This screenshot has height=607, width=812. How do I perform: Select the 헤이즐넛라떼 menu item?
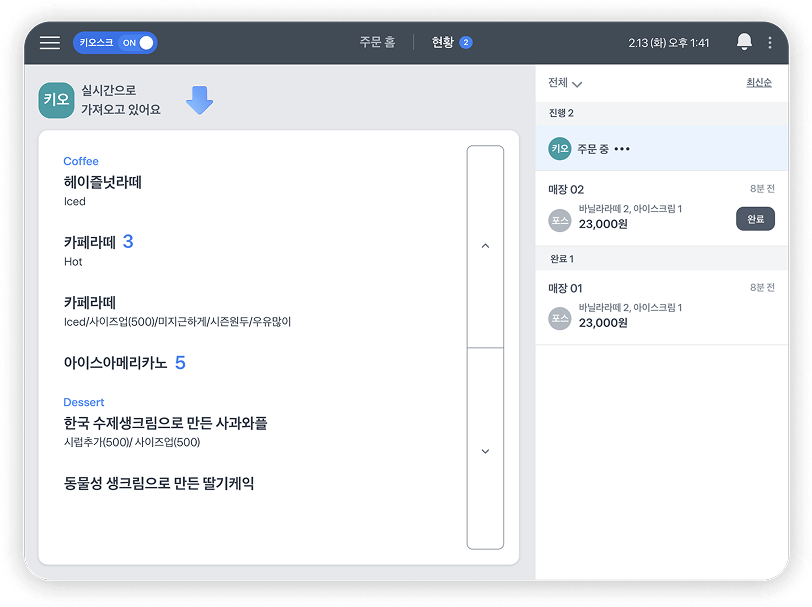pos(102,183)
